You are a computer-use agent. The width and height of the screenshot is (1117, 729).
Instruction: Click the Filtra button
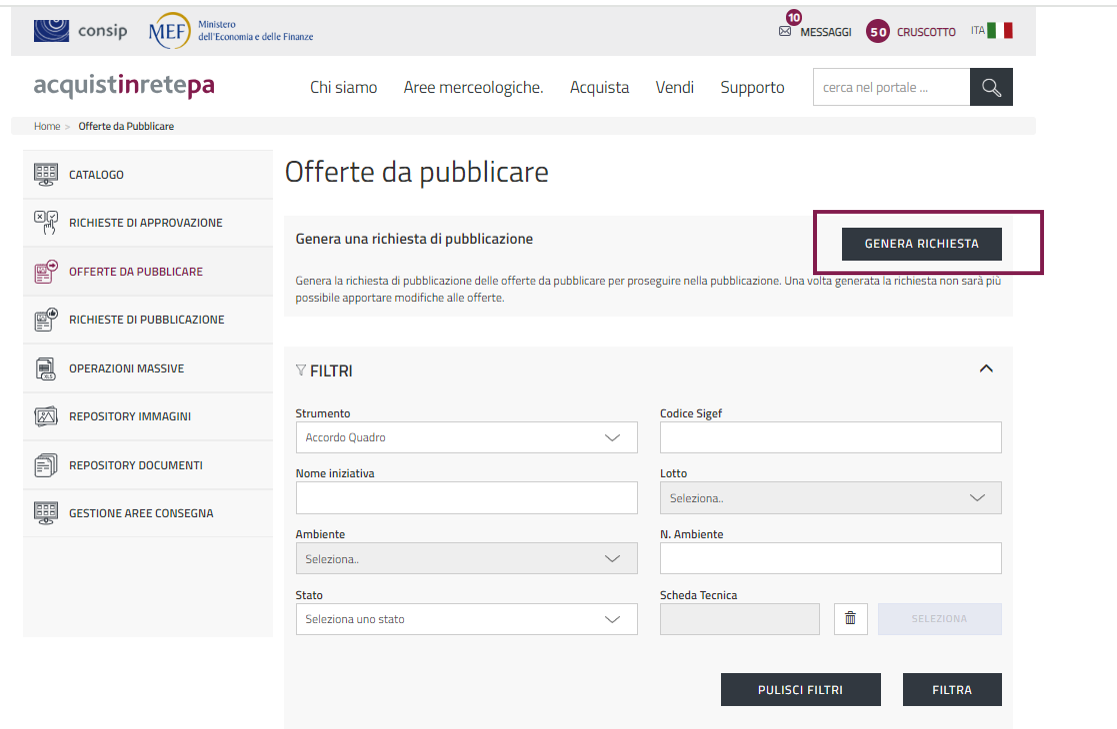pyautogui.click(x=951, y=690)
